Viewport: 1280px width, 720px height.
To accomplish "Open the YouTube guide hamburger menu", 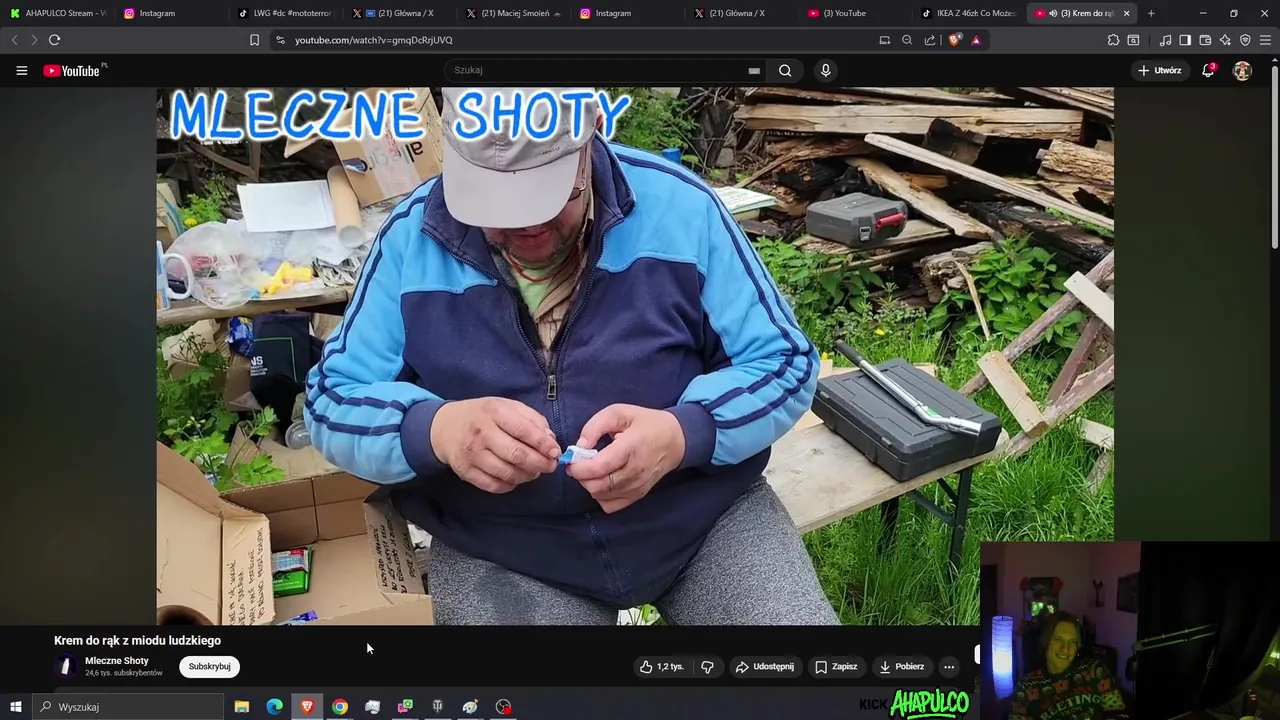I will (x=21, y=70).
